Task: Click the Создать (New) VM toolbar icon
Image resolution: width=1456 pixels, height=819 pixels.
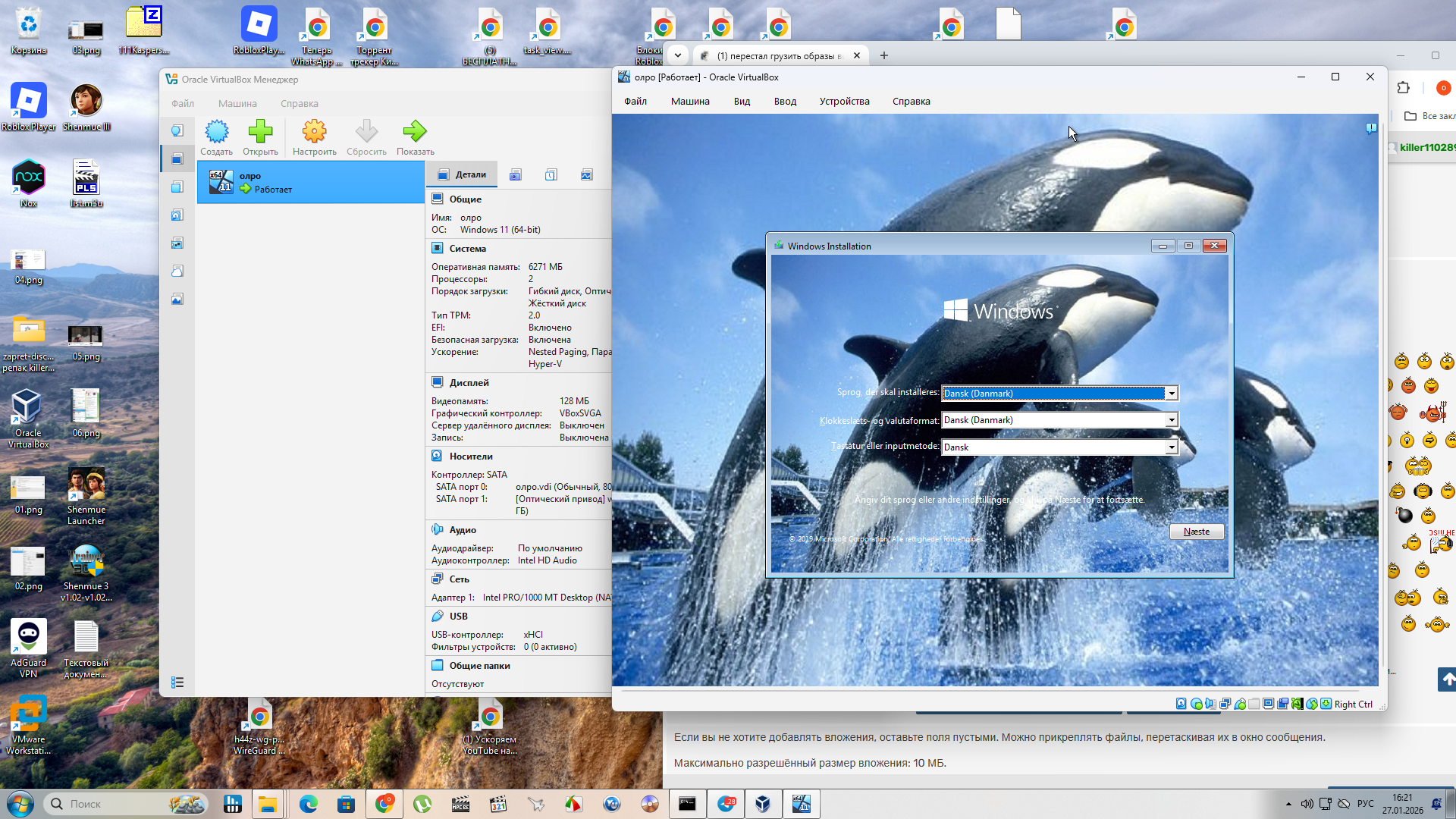Action: (216, 132)
